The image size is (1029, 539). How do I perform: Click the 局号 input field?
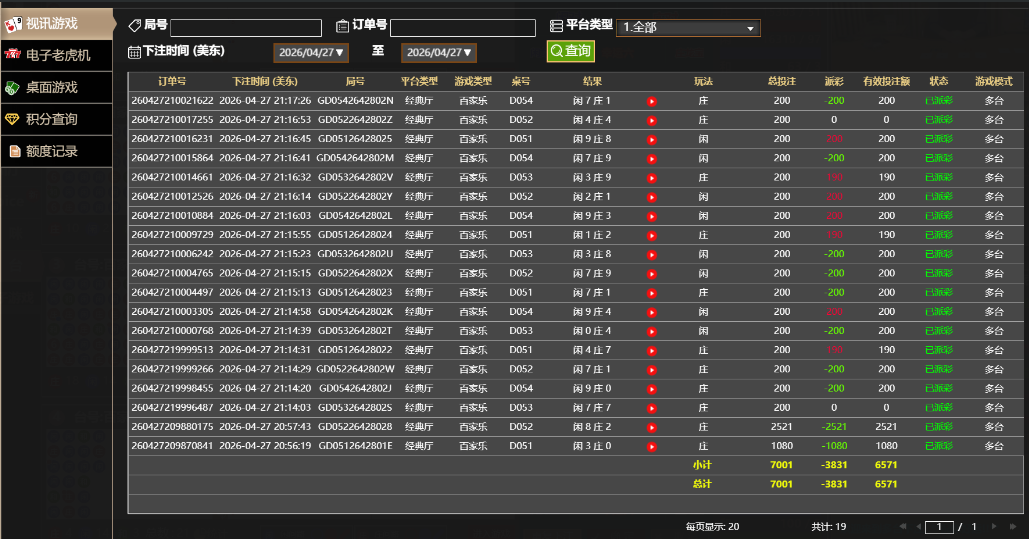coord(246,28)
